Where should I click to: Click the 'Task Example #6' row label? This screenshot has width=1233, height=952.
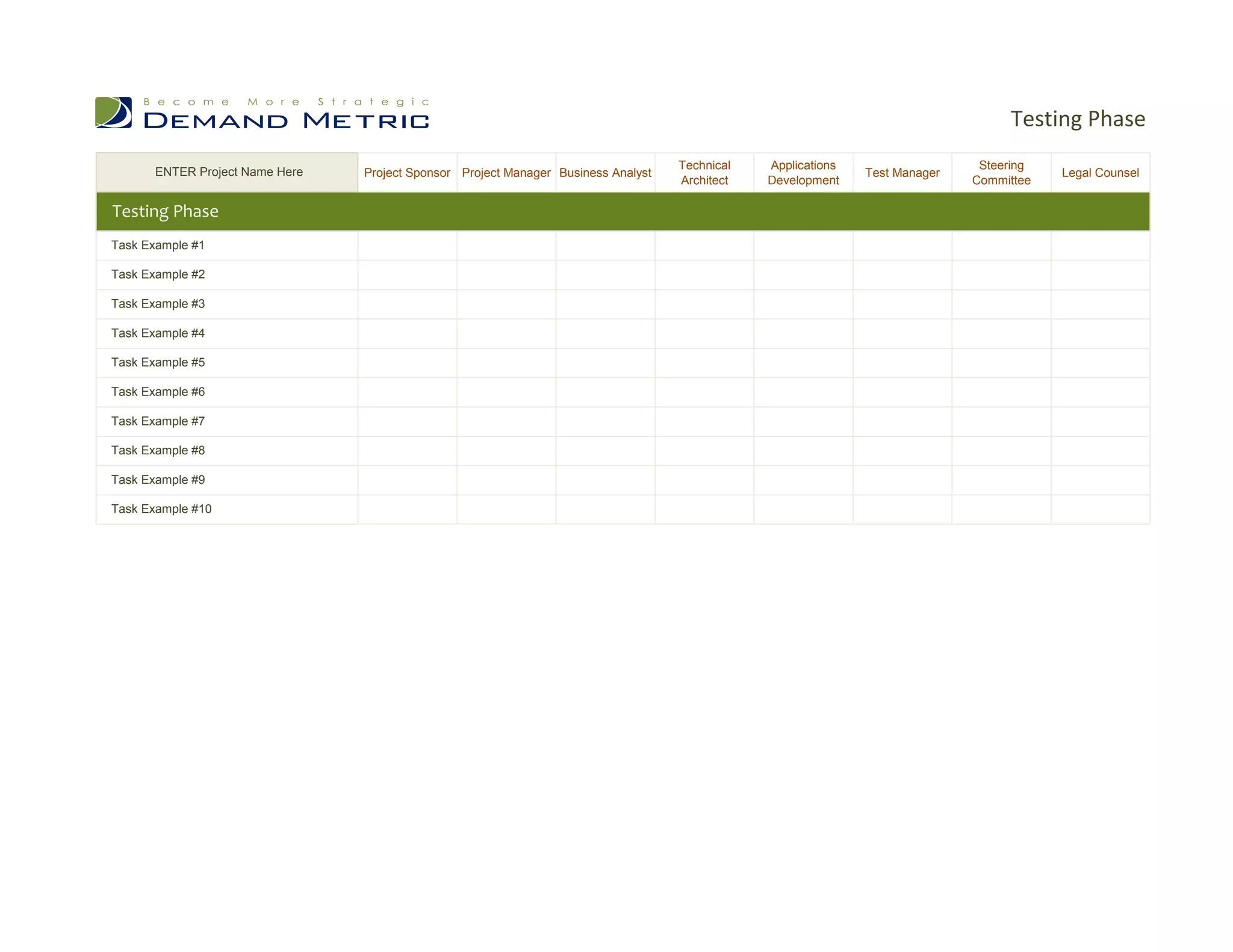158,392
